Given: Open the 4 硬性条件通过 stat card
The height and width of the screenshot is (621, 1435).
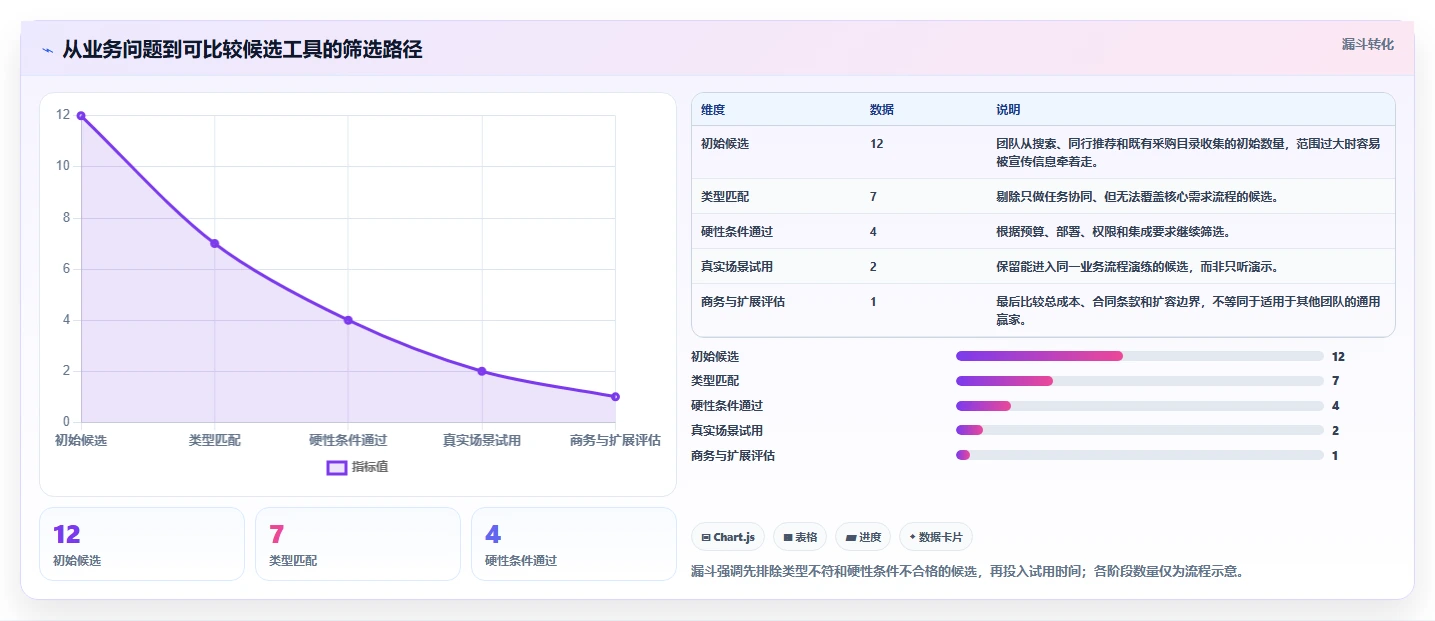Looking at the screenshot, I should [x=574, y=544].
